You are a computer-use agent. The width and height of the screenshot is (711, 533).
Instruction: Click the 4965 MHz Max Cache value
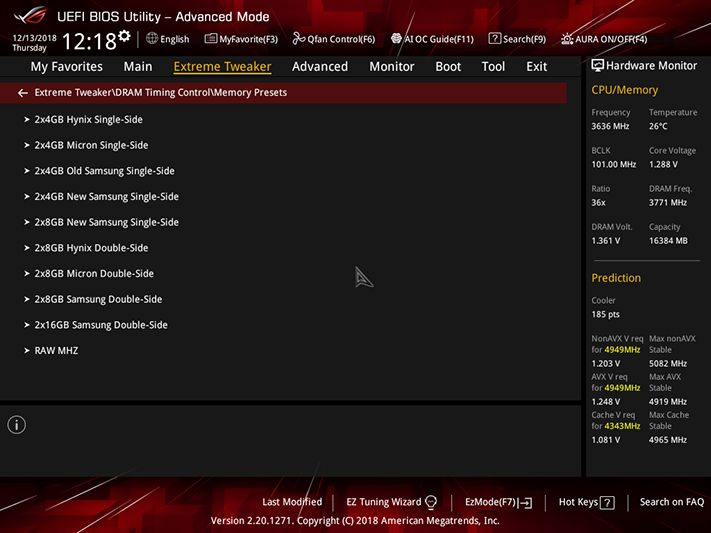667,440
